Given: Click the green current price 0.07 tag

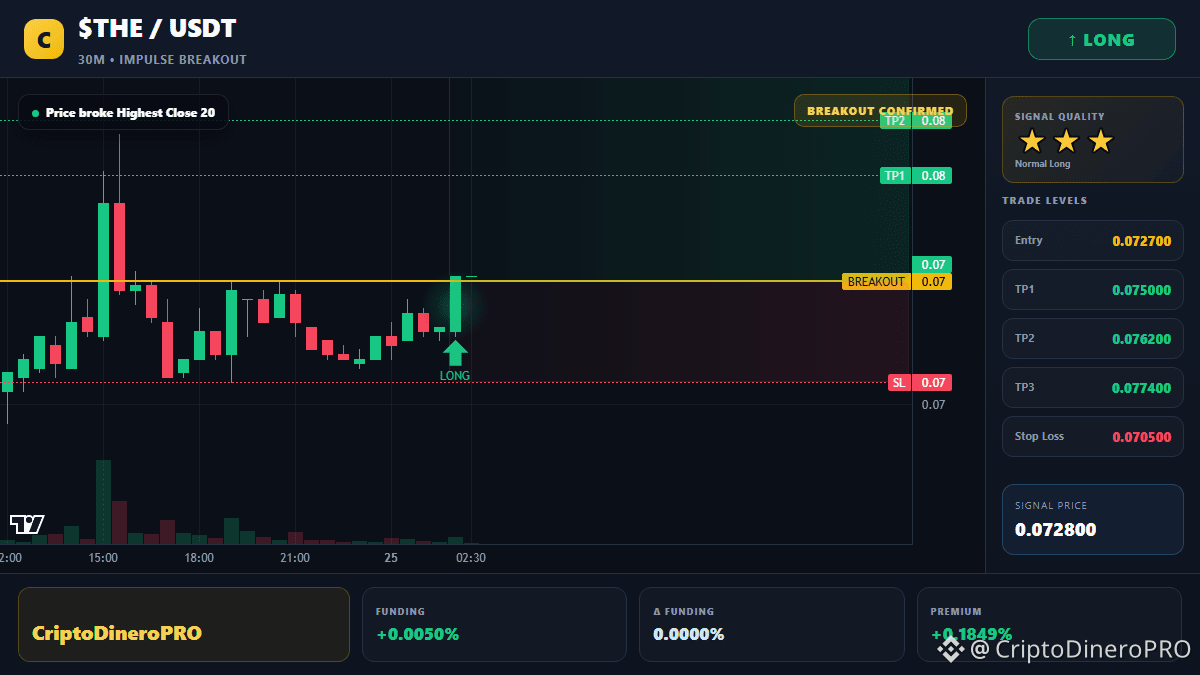Looking at the screenshot, I should [932, 265].
